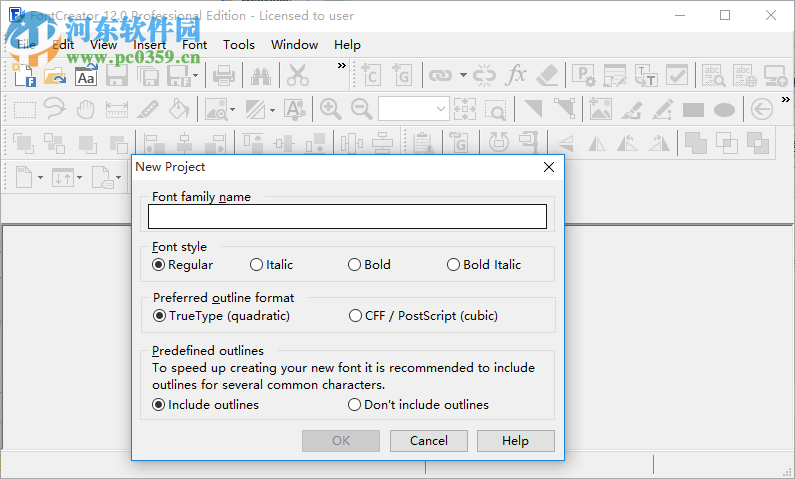This screenshot has width=795, height=479.
Task: Click the Cut scissors icon
Action: [x=298, y=76]
